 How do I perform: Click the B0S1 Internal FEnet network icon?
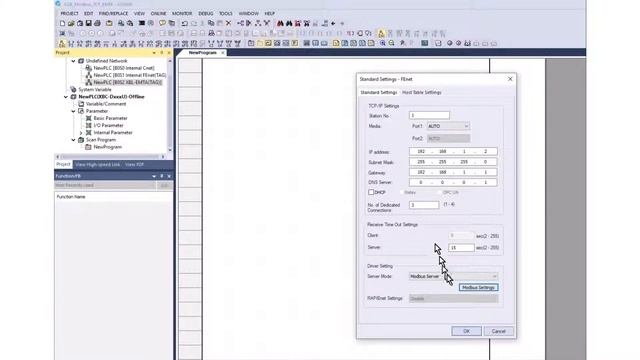click(x=88, y=75)
